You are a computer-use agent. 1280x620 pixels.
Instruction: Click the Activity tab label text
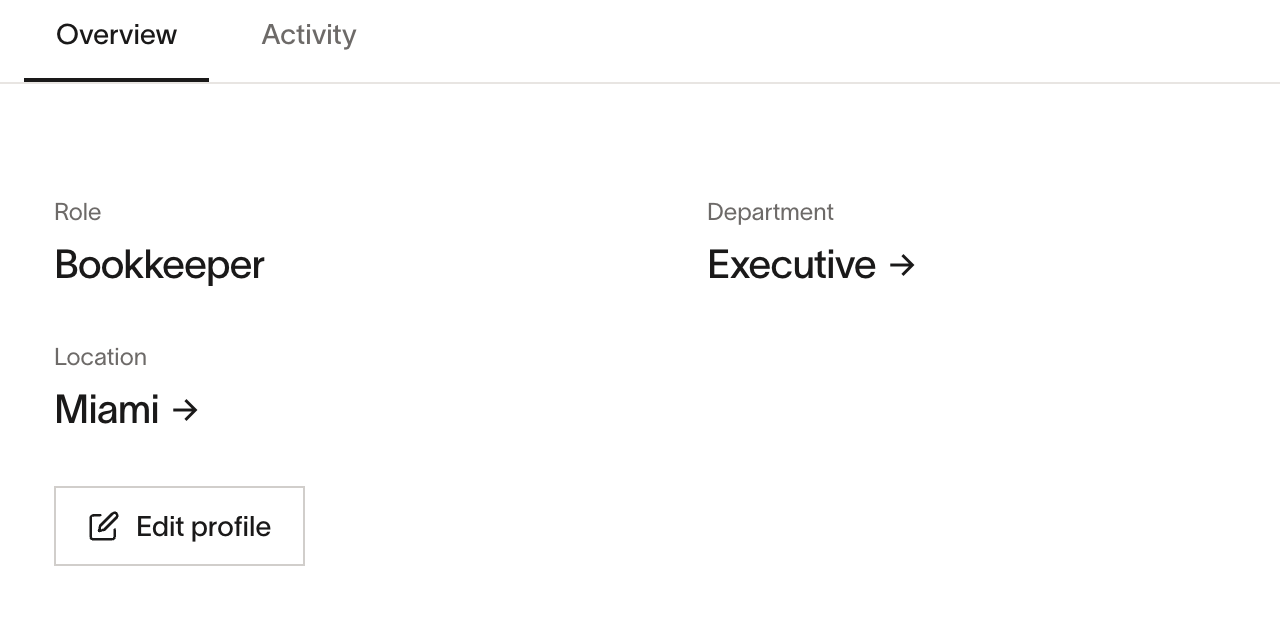coord(309,35)
